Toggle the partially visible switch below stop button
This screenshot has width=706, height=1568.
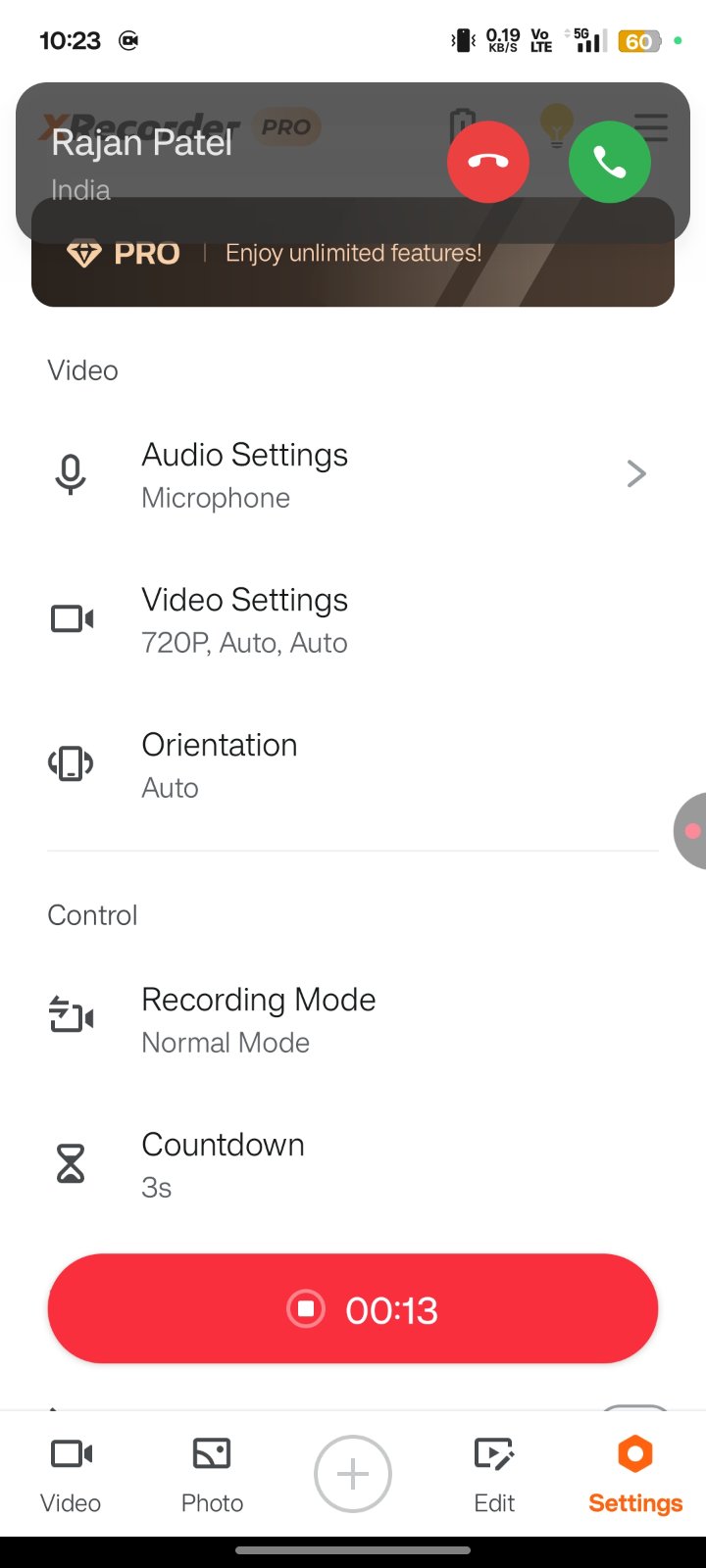(634, 1409)
